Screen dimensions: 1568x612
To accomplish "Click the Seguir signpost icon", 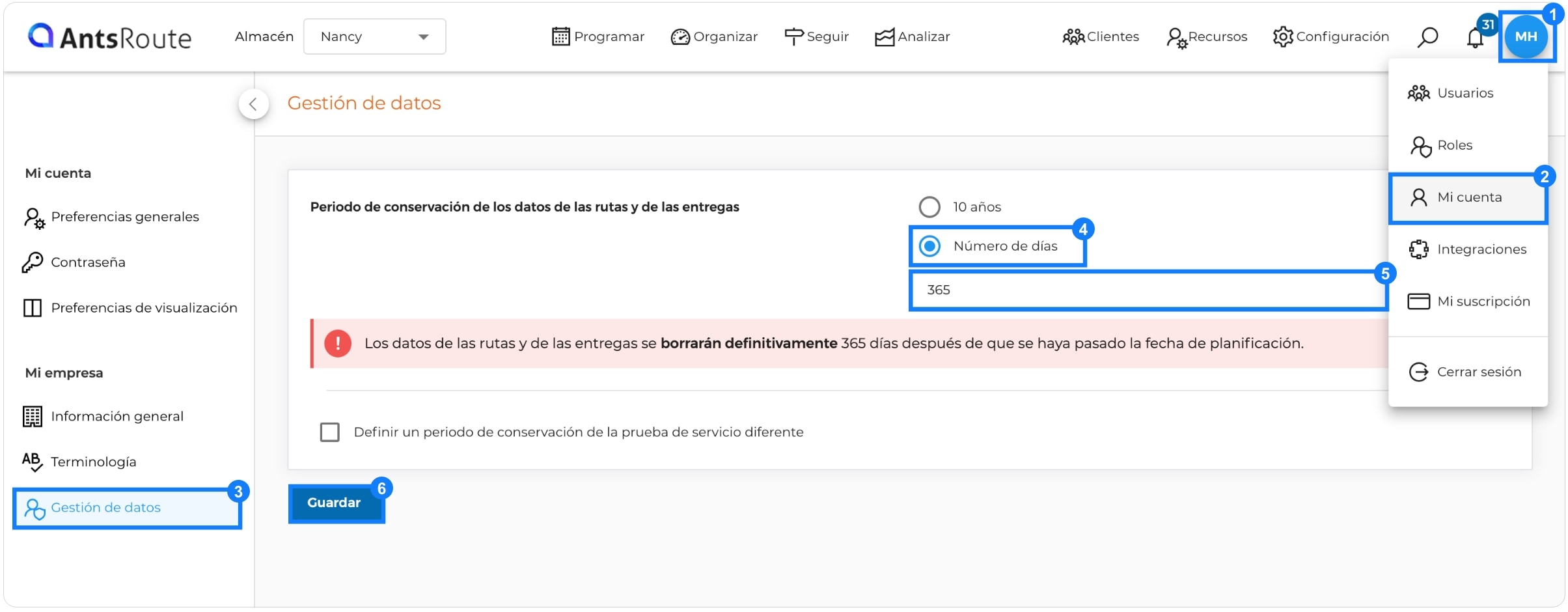I will [794, 36].
